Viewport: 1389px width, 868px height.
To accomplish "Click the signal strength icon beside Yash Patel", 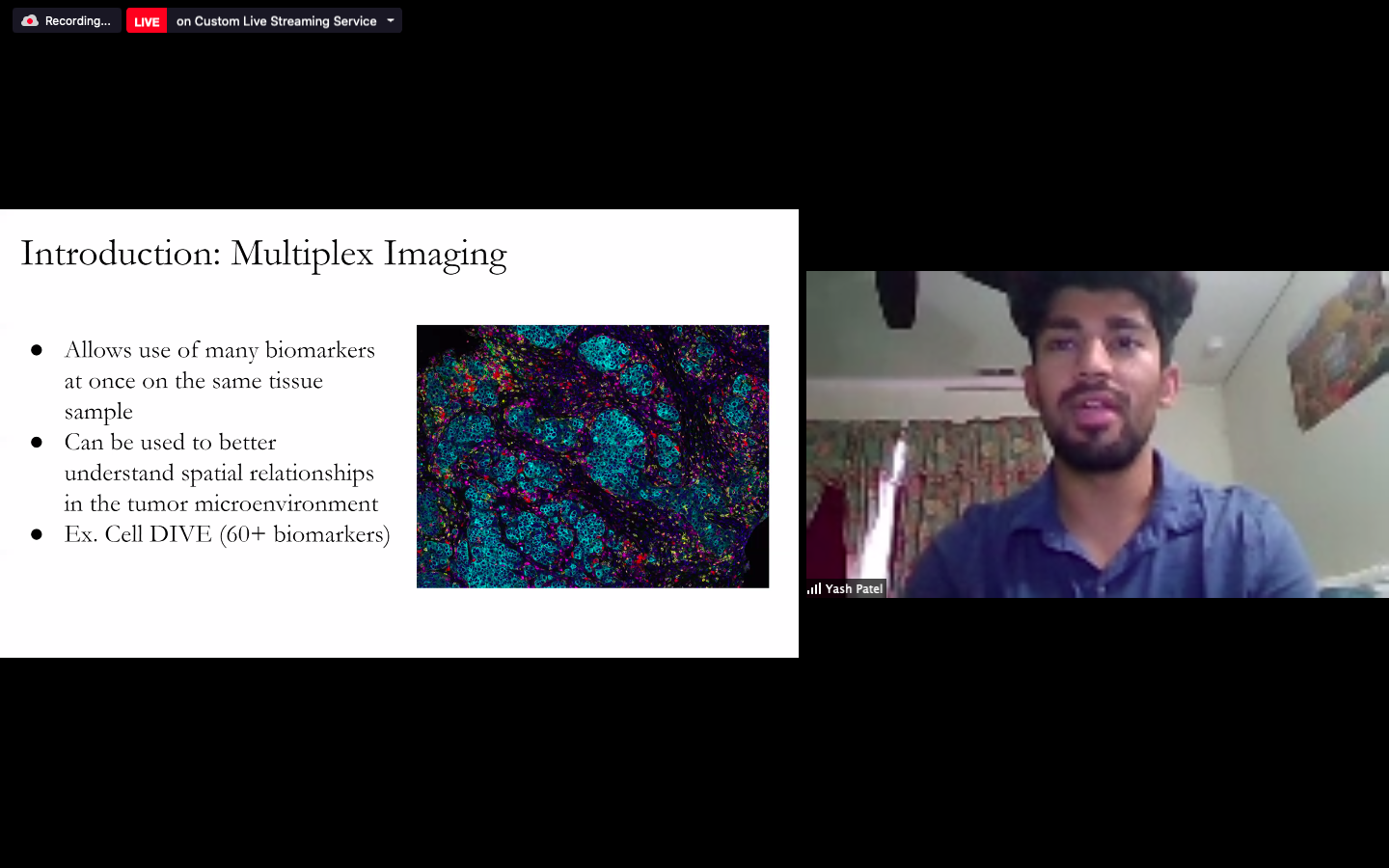I will coord(814,588).
